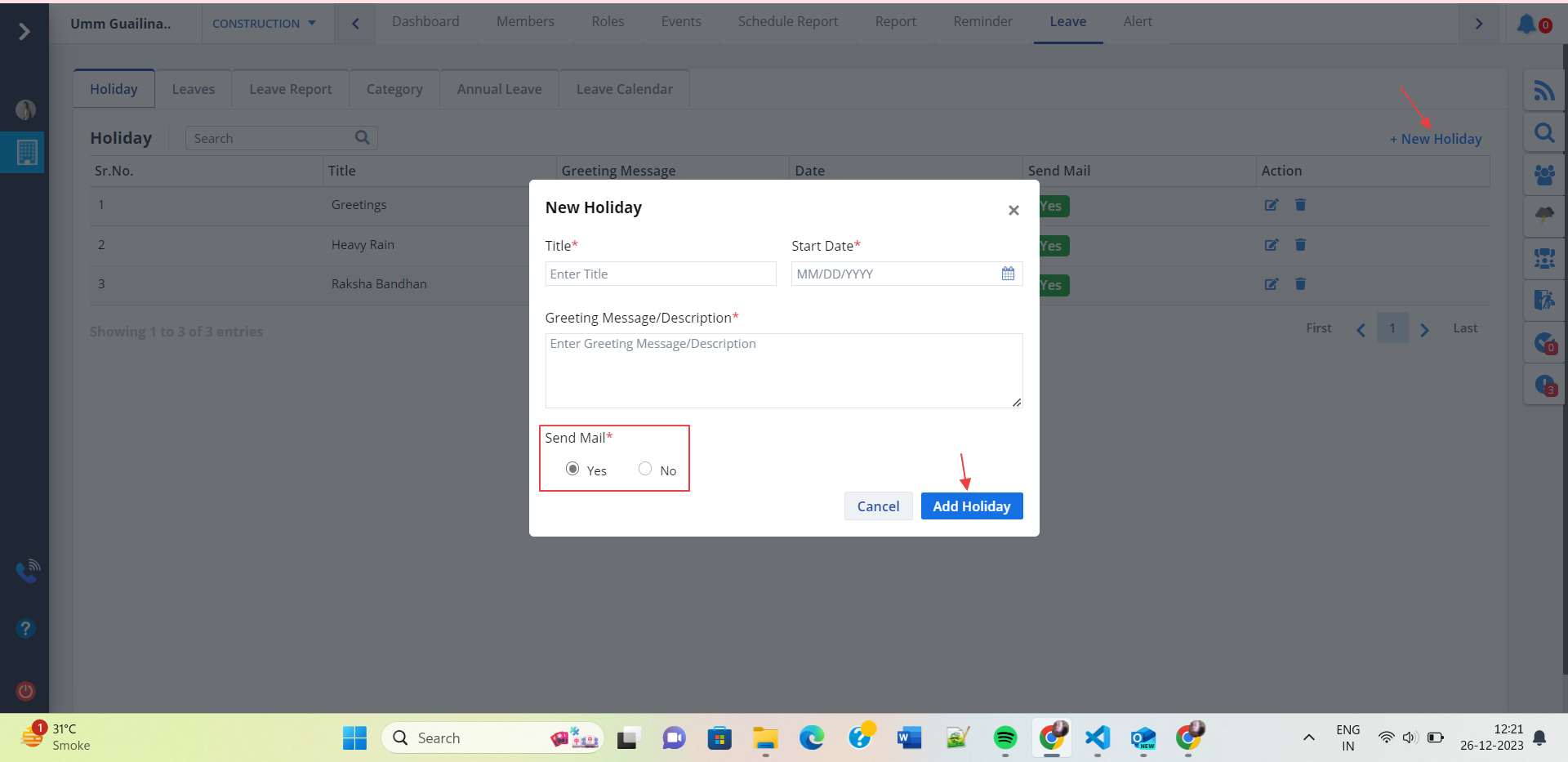Select Yes for Send Mail
The height and width of the screenshot is (762, 1568).
pos(572,469)
